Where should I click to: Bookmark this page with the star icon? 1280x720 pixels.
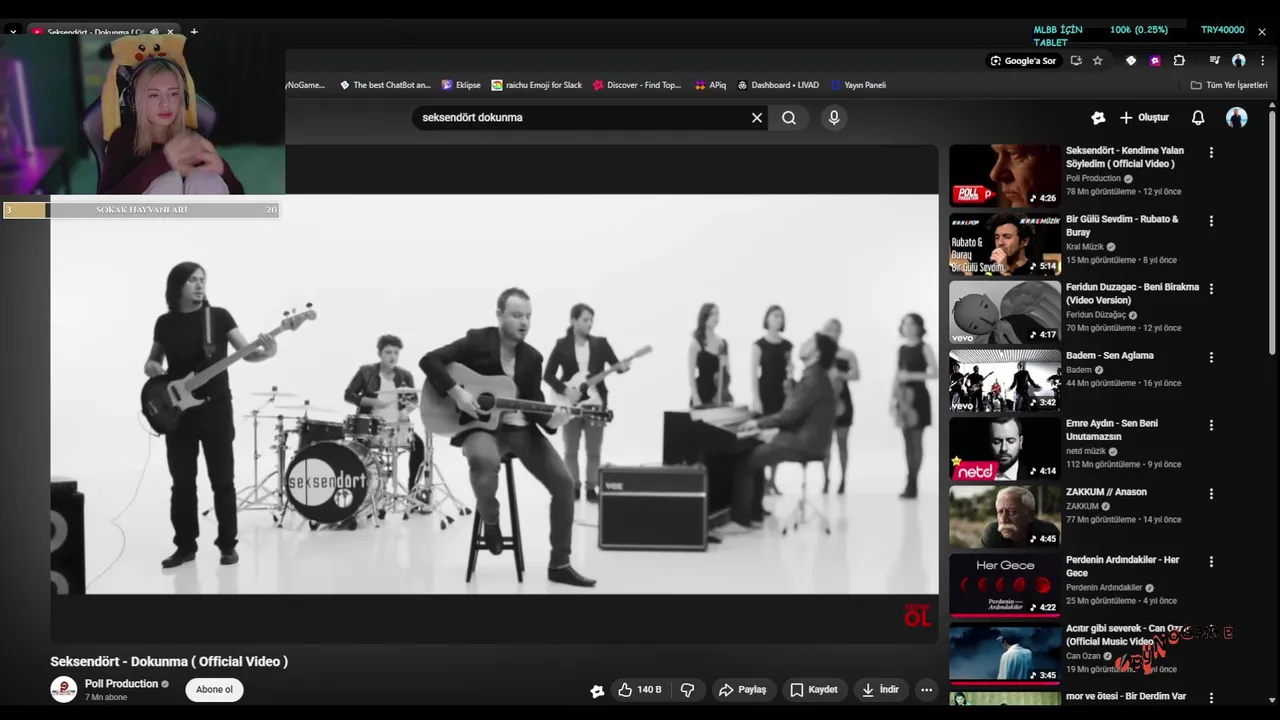tap(1097, 61)
